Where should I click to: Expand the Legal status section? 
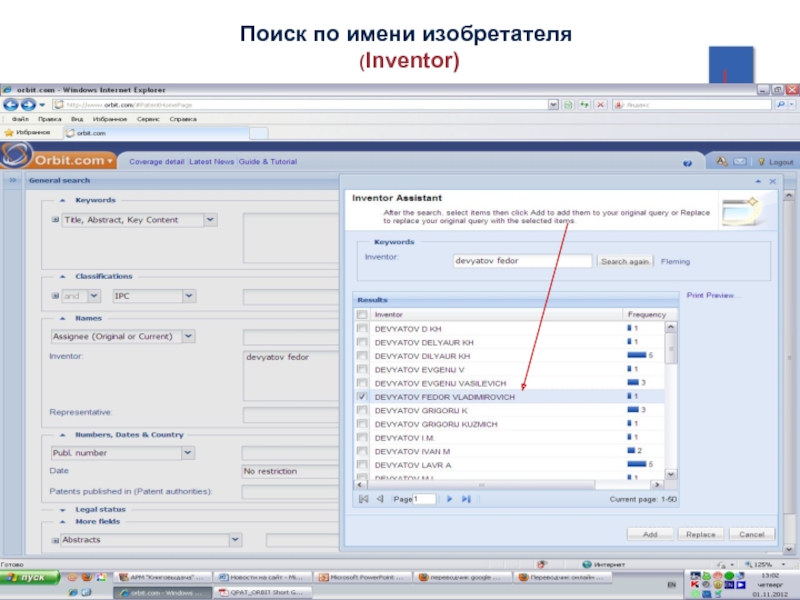pyautogui.click(x=62, y=510)
